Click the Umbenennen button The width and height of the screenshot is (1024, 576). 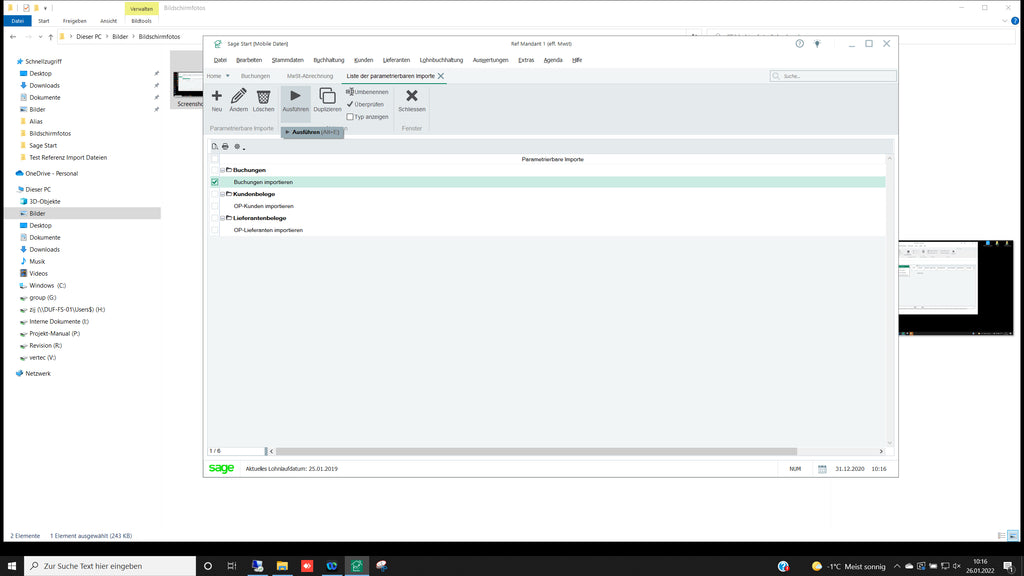368,92
